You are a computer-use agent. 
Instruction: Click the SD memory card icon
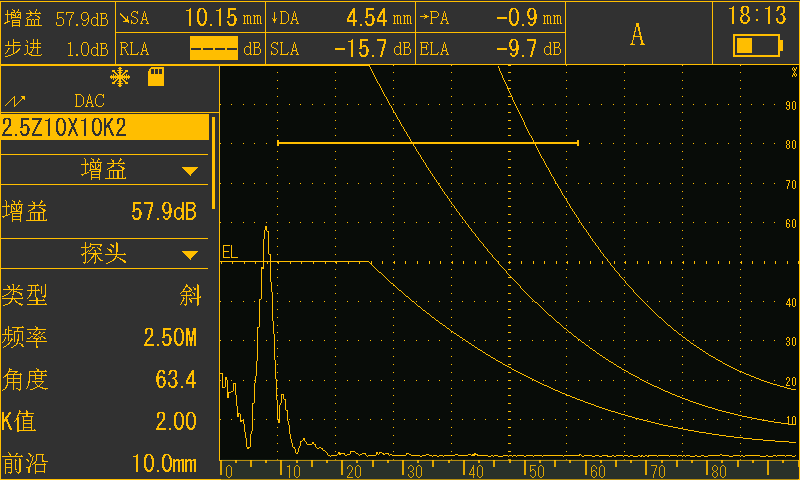[156, 77]
